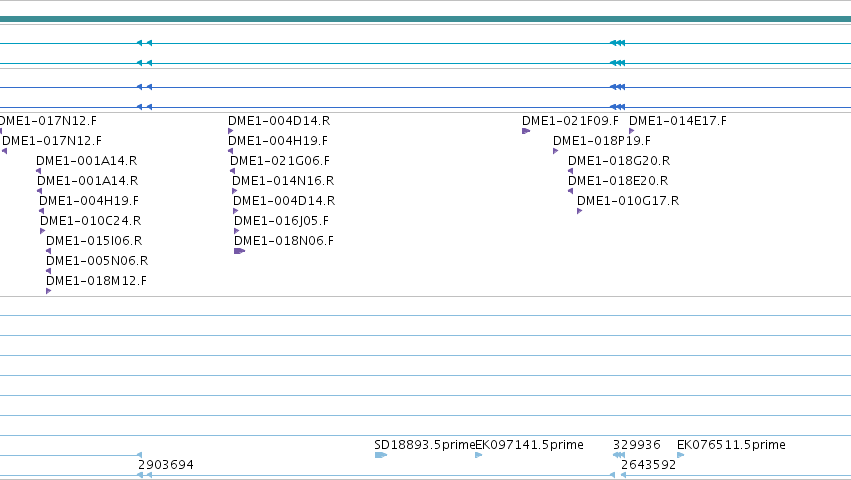Select the 2643592 feature label
Image resolution: width=851 pixels, height=480 pixels.
[x=648, y=465]
